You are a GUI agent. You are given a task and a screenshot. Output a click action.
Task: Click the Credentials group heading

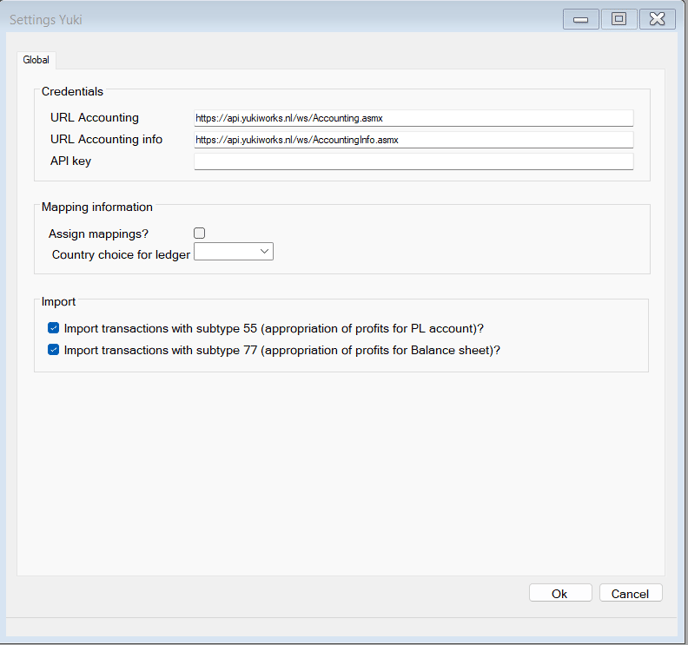click(x=72, y=91)
